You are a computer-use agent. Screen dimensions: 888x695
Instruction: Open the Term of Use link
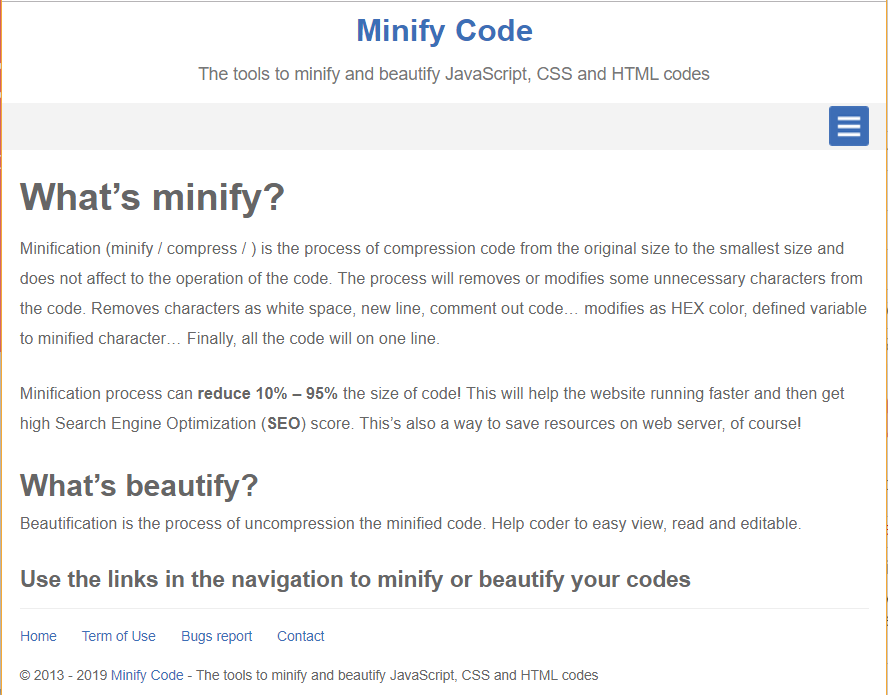pos(118,636)
